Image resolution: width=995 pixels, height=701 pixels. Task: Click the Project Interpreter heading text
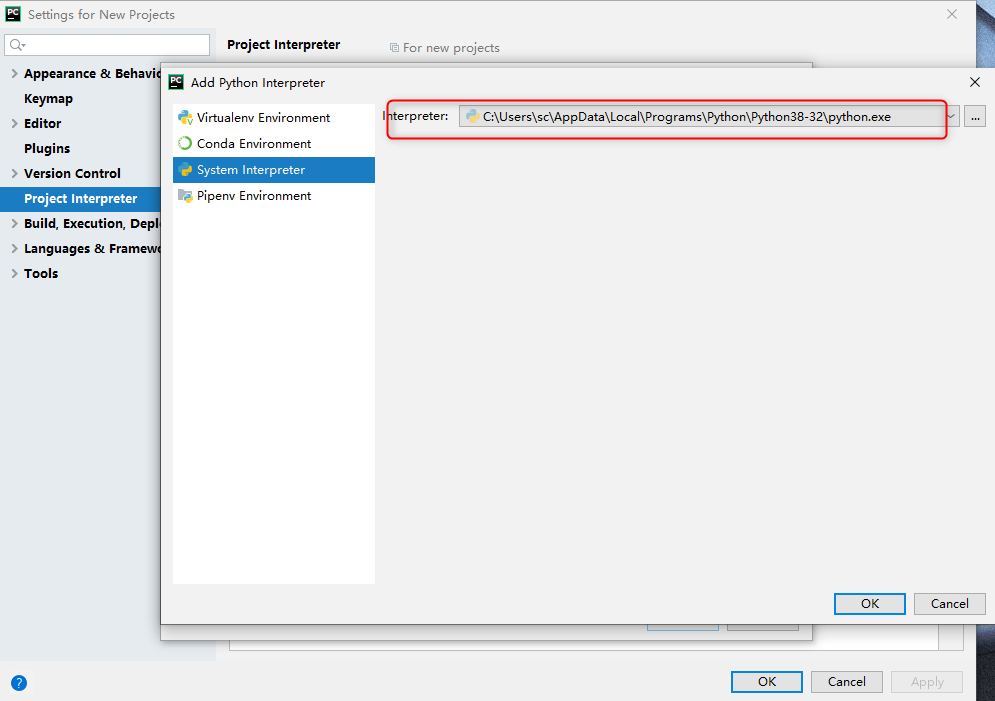[x=284, y=44]
